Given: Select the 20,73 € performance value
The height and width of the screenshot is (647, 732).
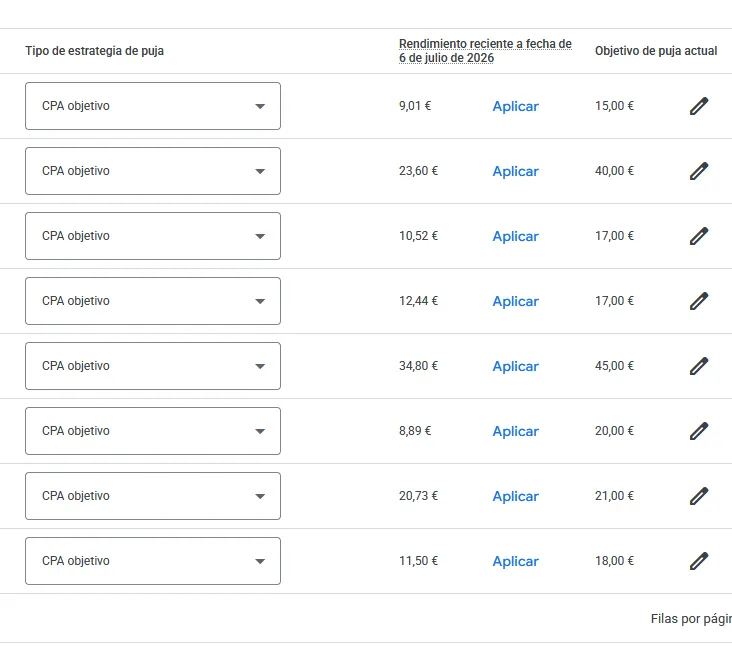Looking at the screenshot, I should tap(418, 496).
